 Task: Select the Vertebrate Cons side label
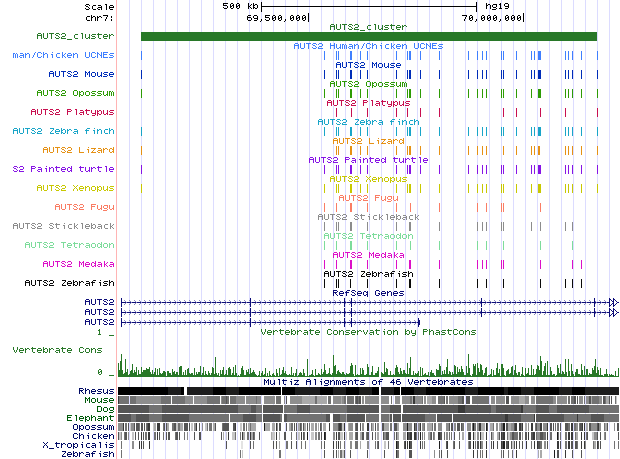point(63,350)
